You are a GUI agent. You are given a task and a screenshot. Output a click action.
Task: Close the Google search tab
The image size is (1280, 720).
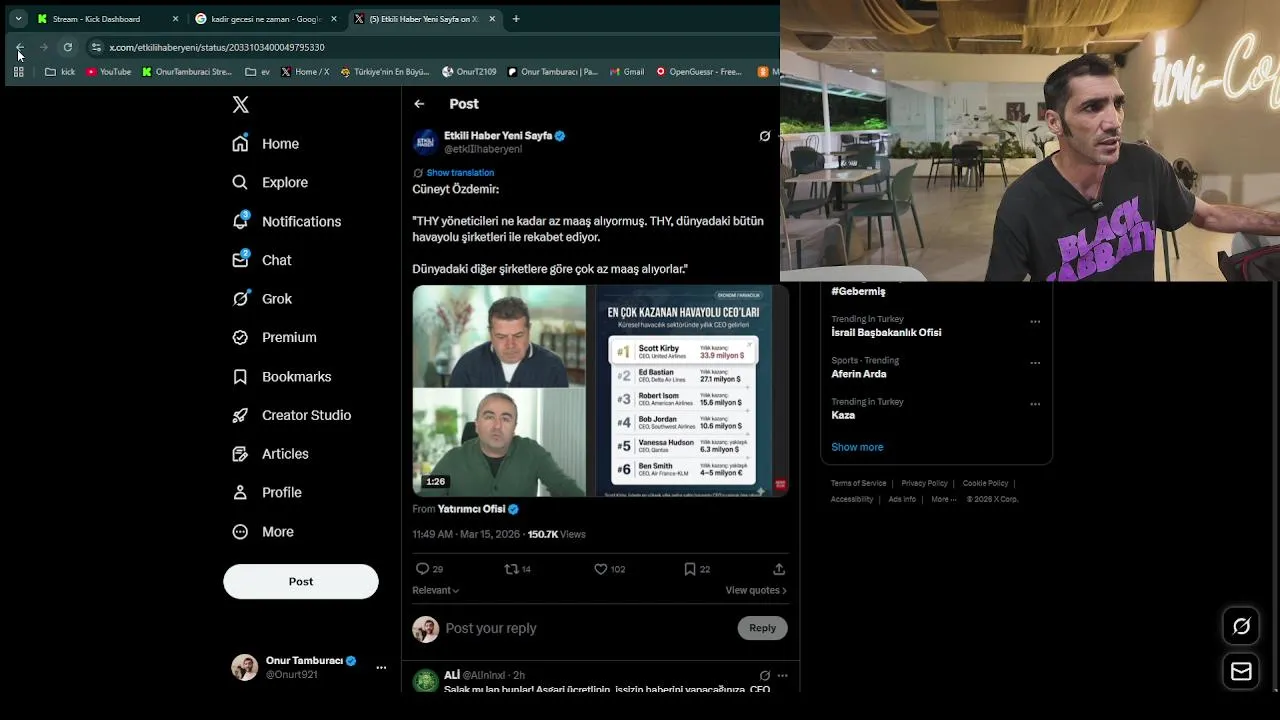coord(334,19)
